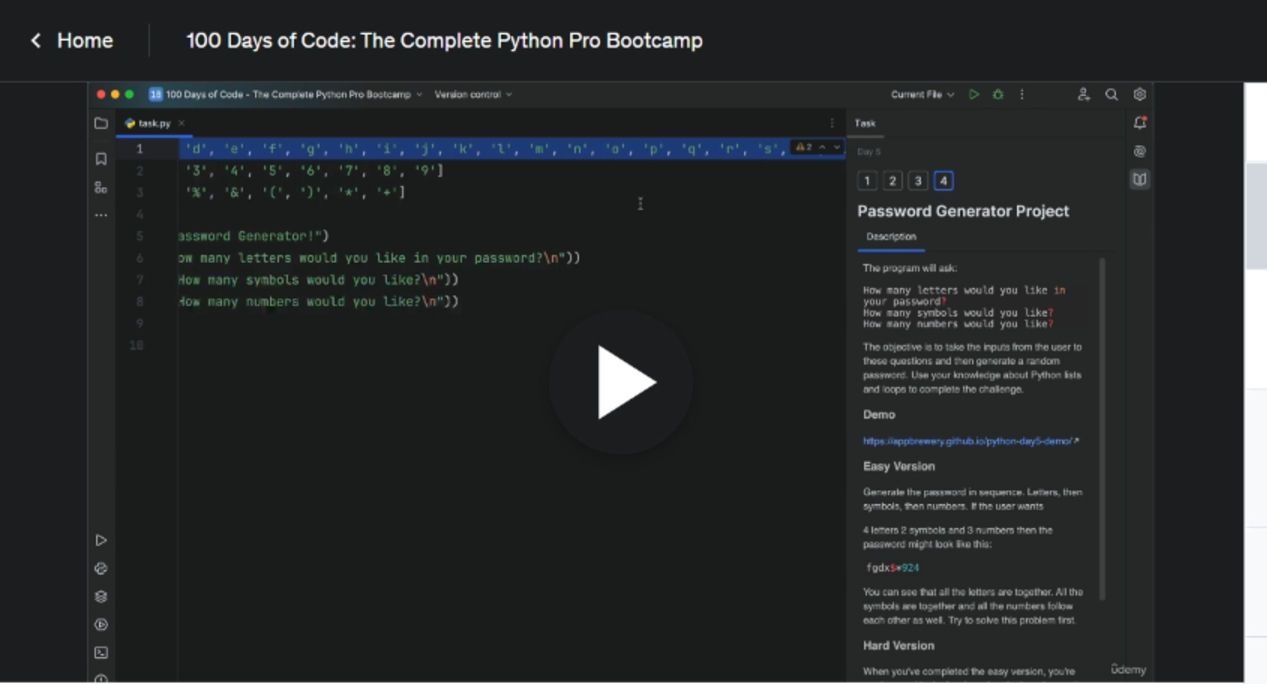Click the warnings indicator showing 2
Viewport: 1267px width, 684px height.
tap(804, 148)
